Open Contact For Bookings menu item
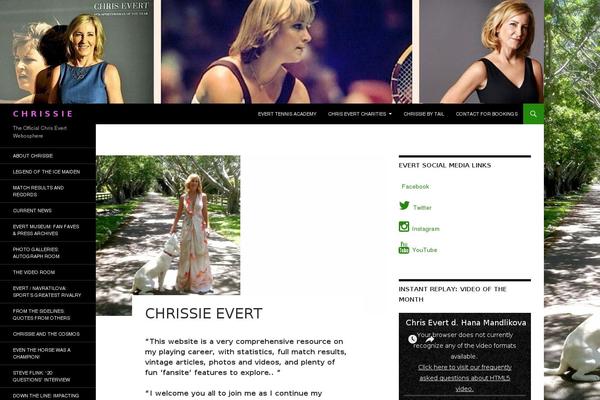 (x=487, y=114)
